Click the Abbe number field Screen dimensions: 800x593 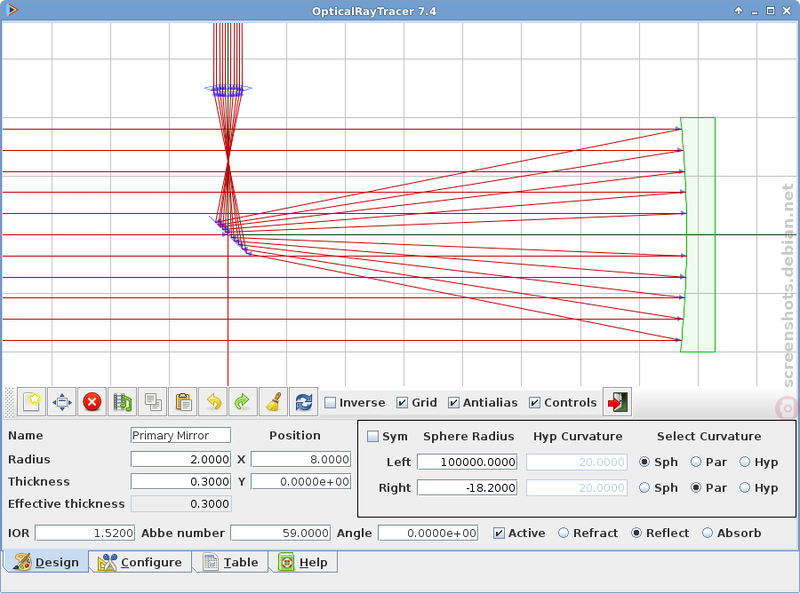(x=280, y=533)
